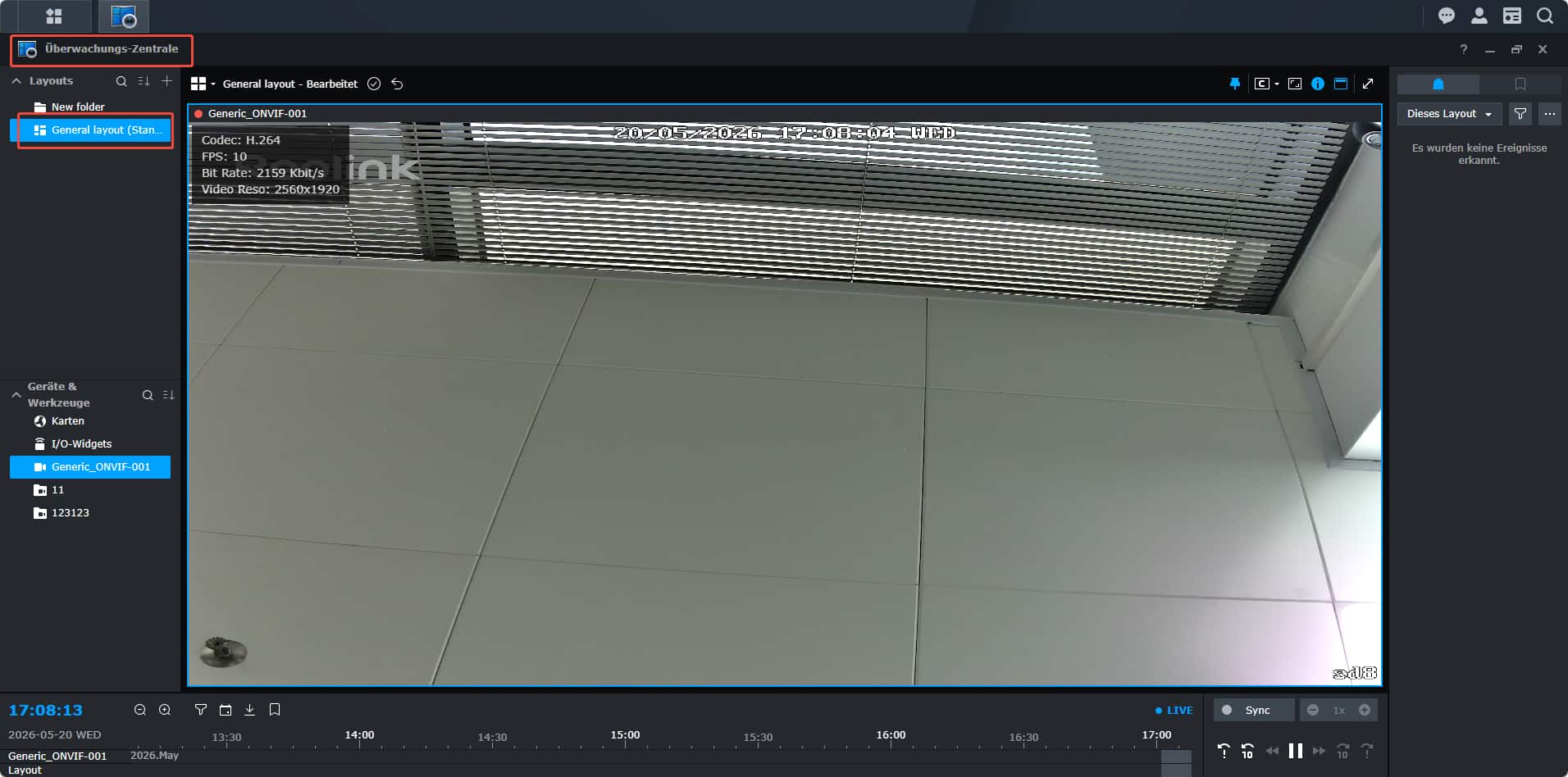Image resolution: width=1568 pixels, height=777 pixels.
Task: Open the Dieses Layout dropdown
Action: [1449, 114]
